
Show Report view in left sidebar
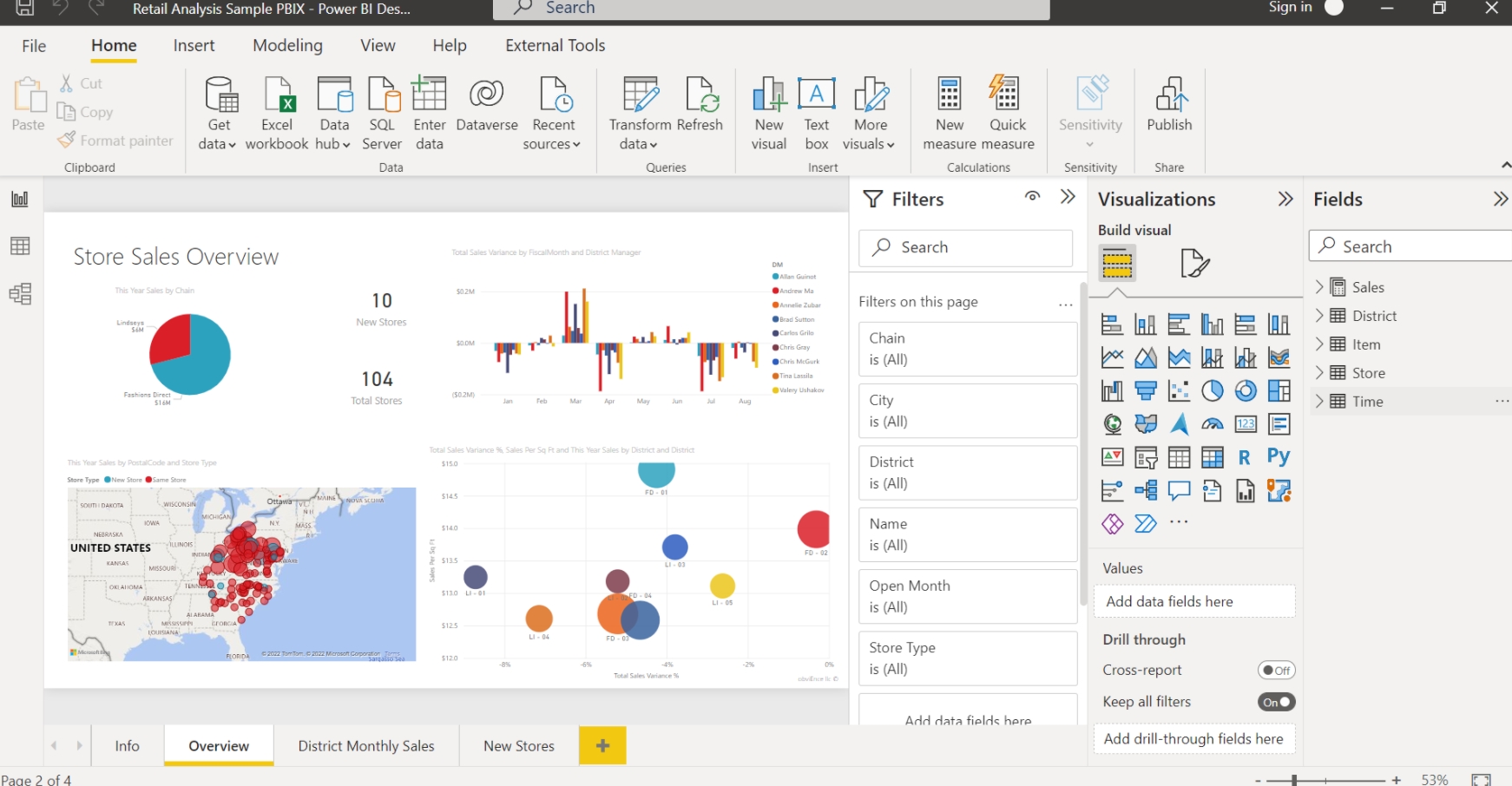click(x=20, y=199)
